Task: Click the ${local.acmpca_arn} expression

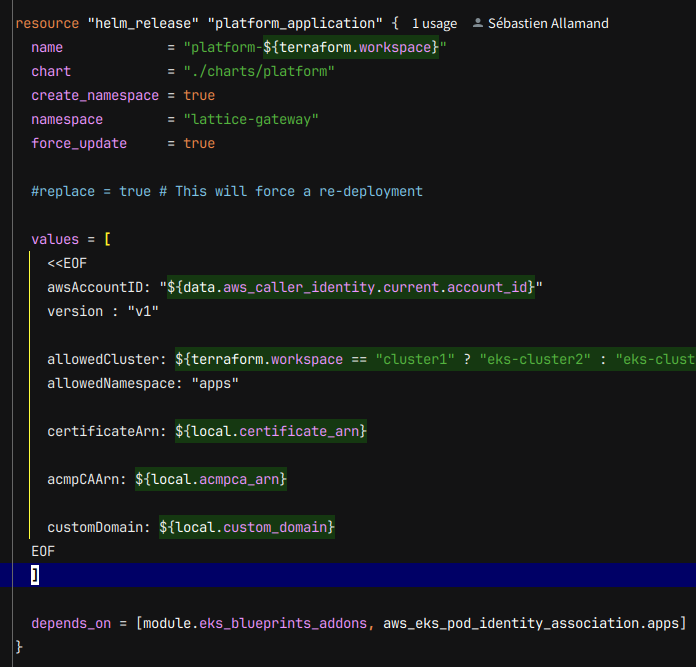Action: [211, 479]
